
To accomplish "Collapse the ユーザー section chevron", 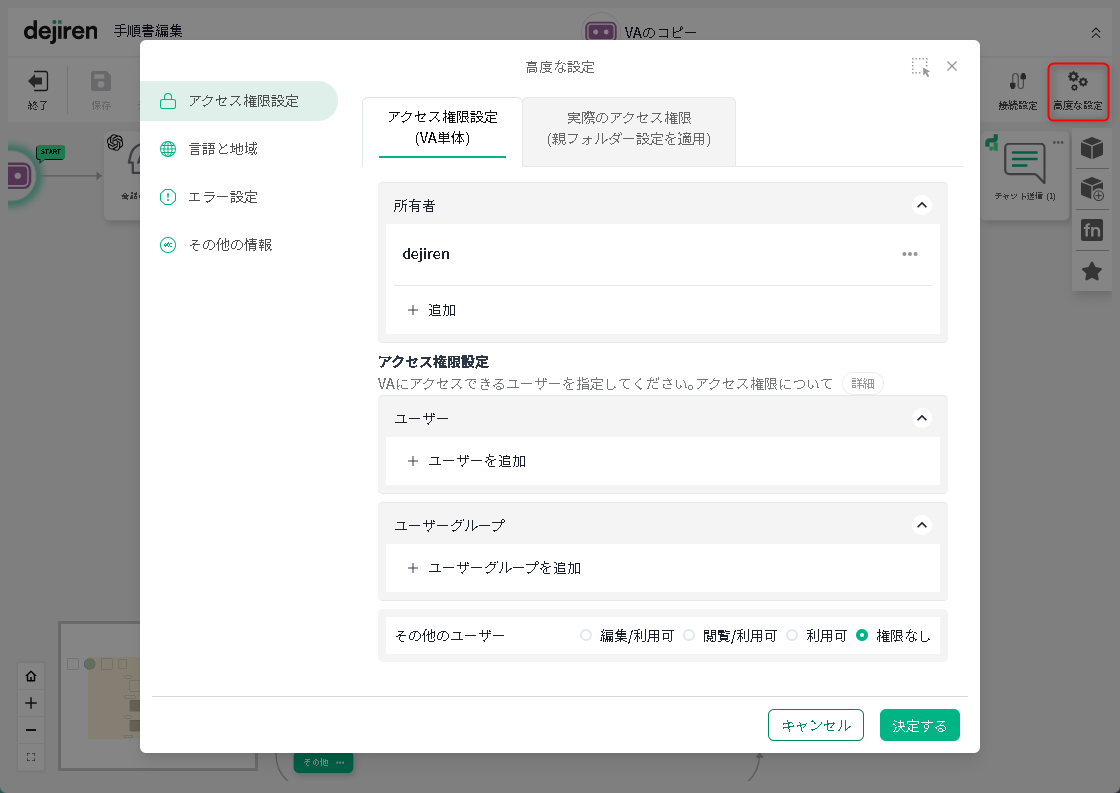I will click(922, 418).
